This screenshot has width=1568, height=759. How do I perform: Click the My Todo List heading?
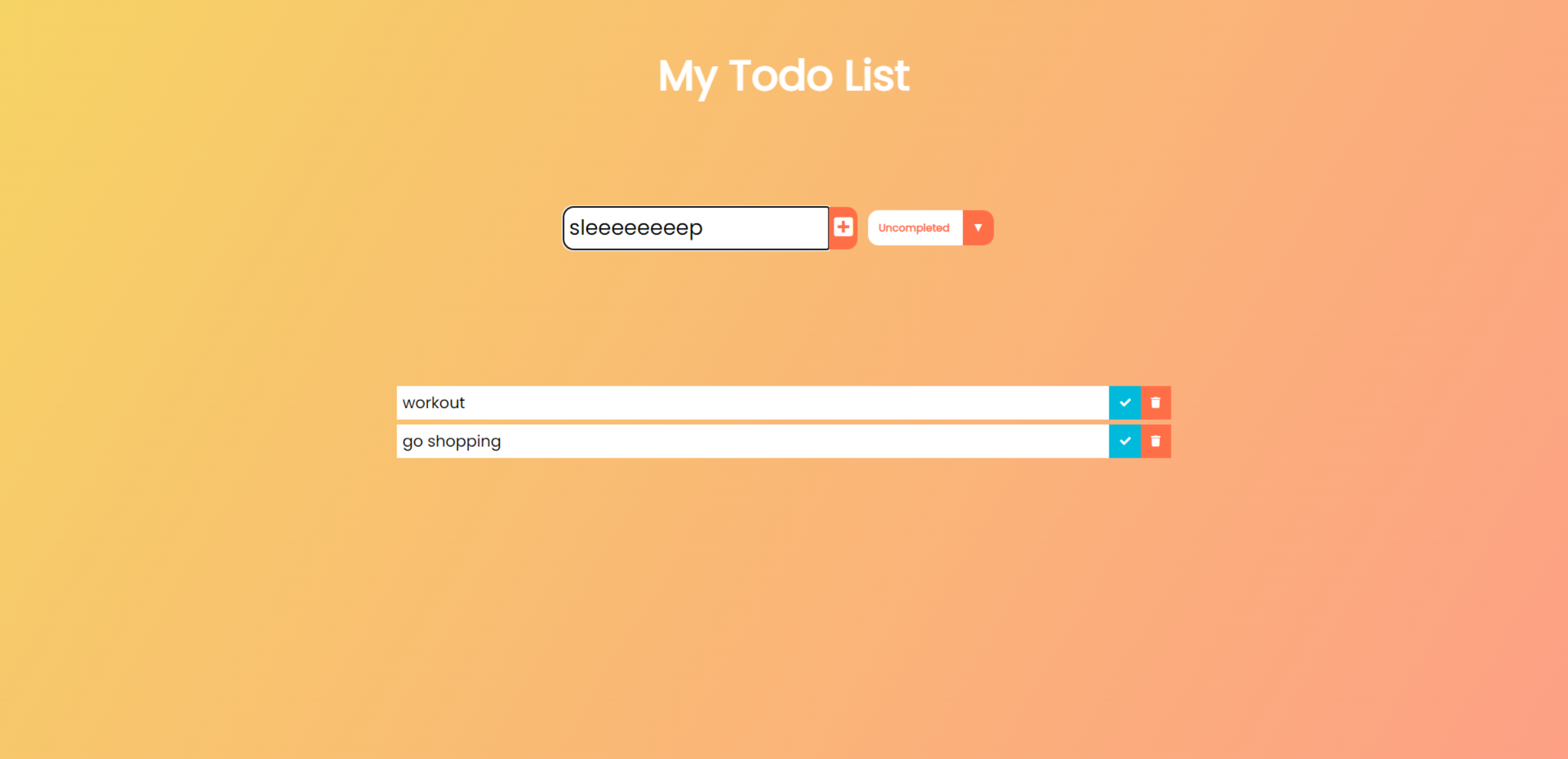coord(783,76)
